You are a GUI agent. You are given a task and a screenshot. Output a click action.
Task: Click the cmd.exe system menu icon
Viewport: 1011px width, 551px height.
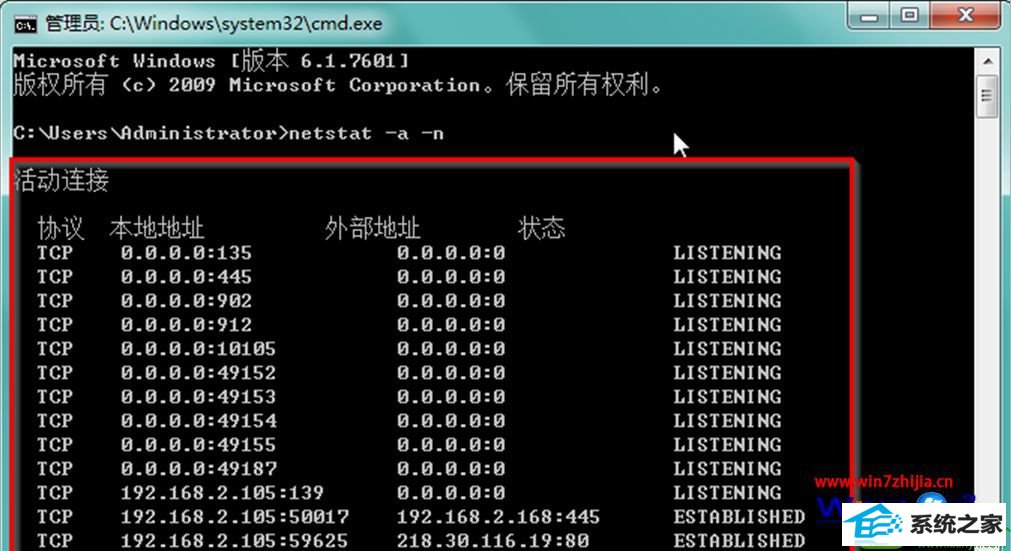click(x=26, y=24)
